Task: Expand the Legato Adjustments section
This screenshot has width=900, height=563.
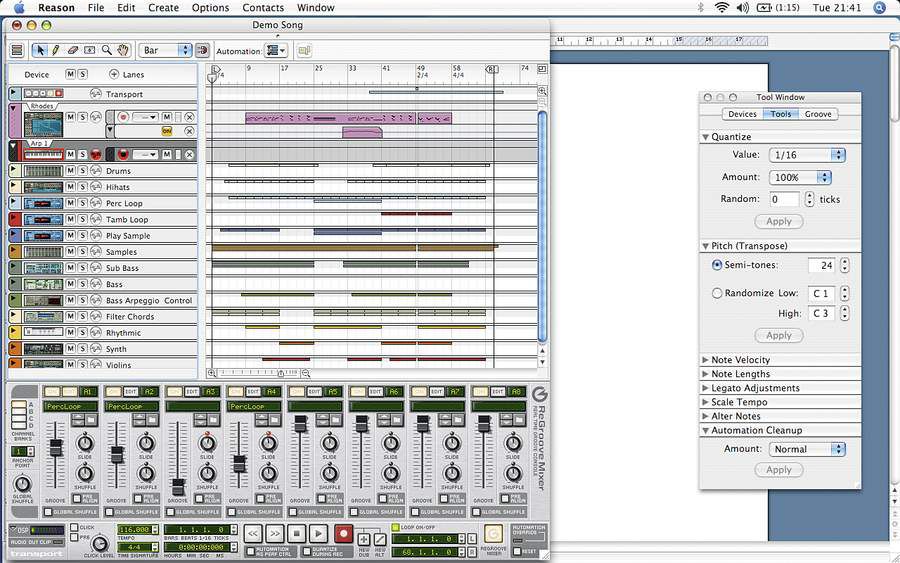Action: [705, 388]
